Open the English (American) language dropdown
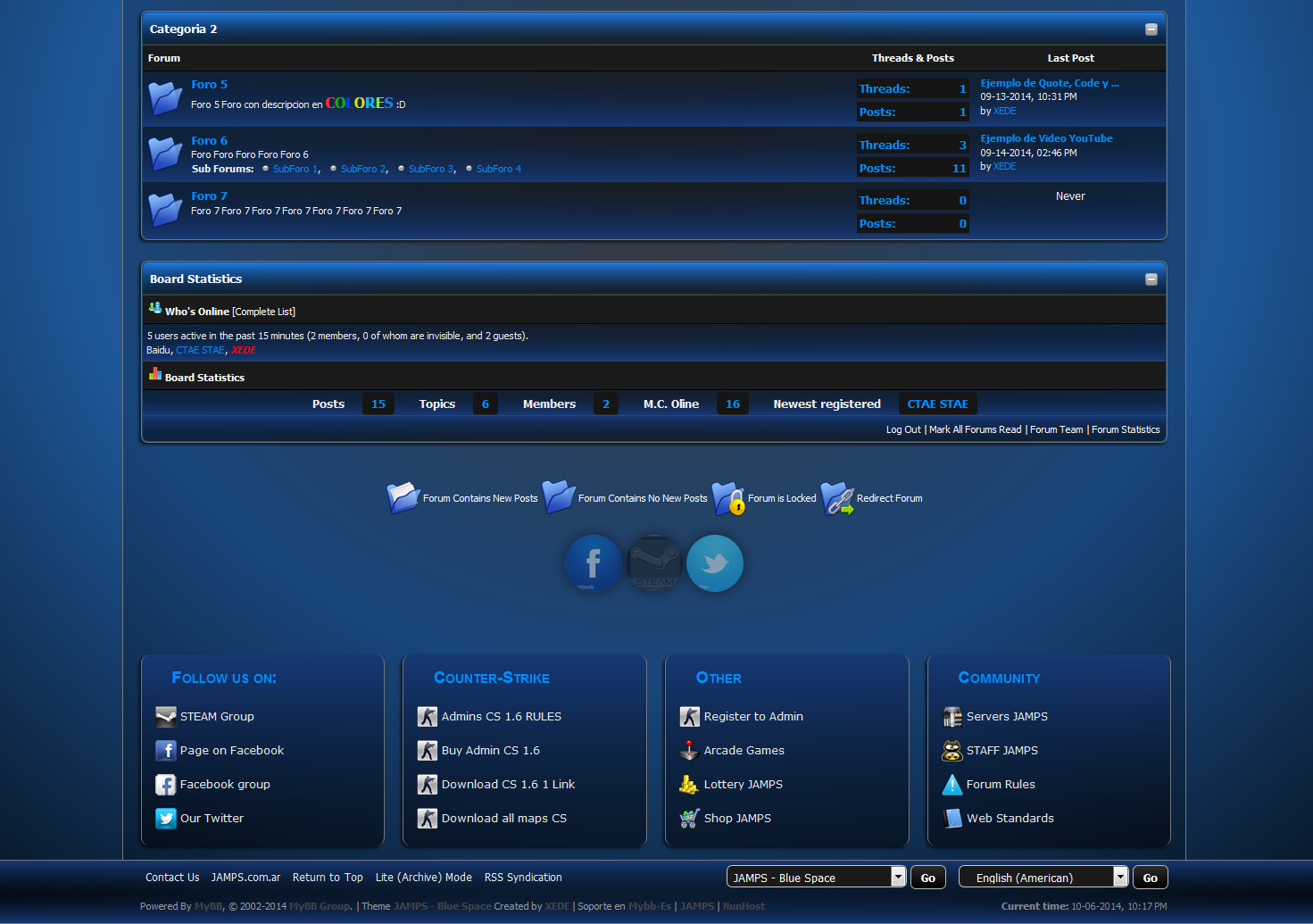The width and height of the screenshot is (1313, 924). click(x=1043, y=878)
